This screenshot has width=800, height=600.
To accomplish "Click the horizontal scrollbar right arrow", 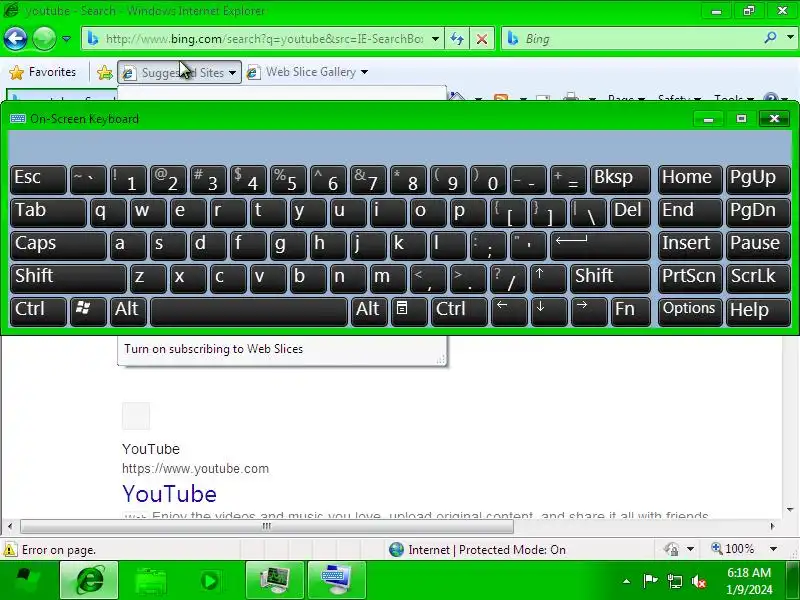I will 772,526.
